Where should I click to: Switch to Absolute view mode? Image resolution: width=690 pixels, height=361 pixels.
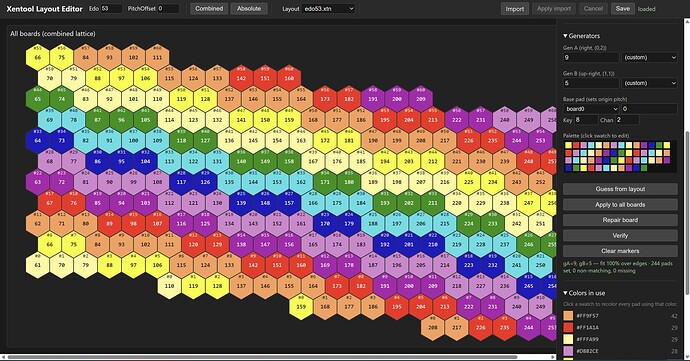(x=249, y=8)
